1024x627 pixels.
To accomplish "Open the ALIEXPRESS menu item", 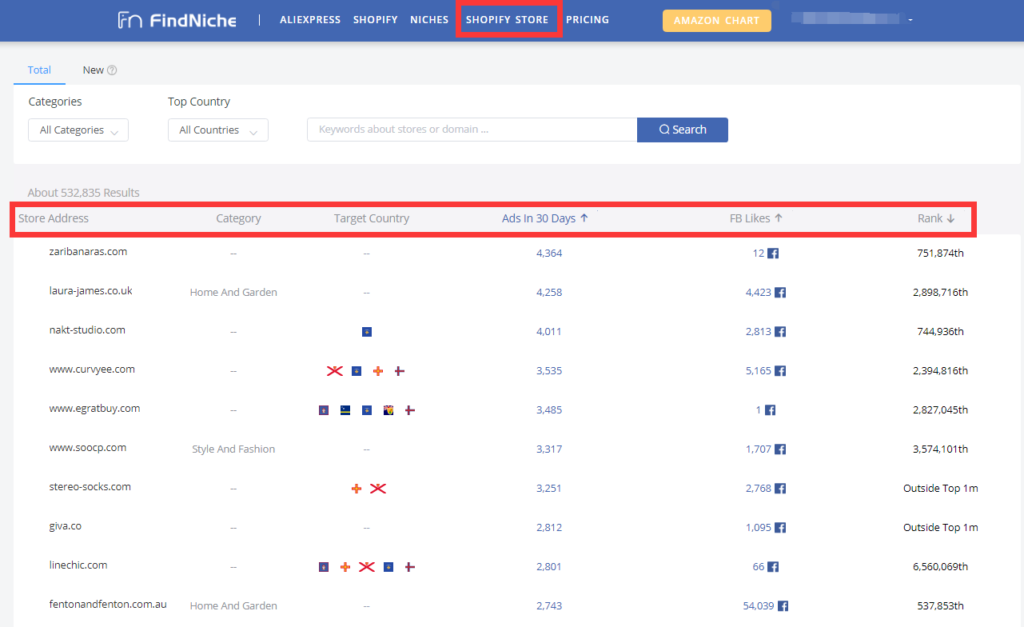I will [310, 20].
